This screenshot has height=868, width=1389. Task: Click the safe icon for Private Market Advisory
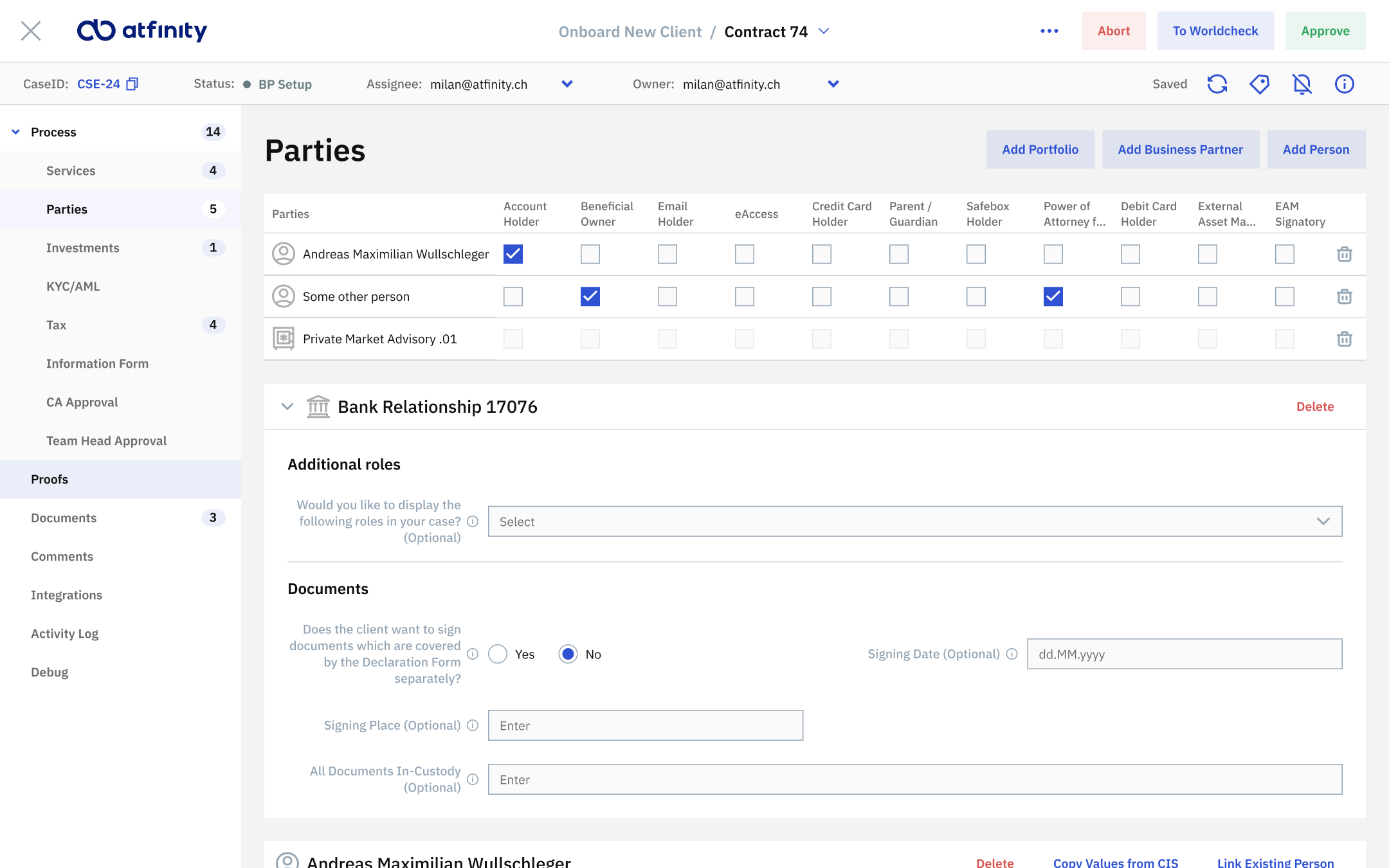[284, 339]
